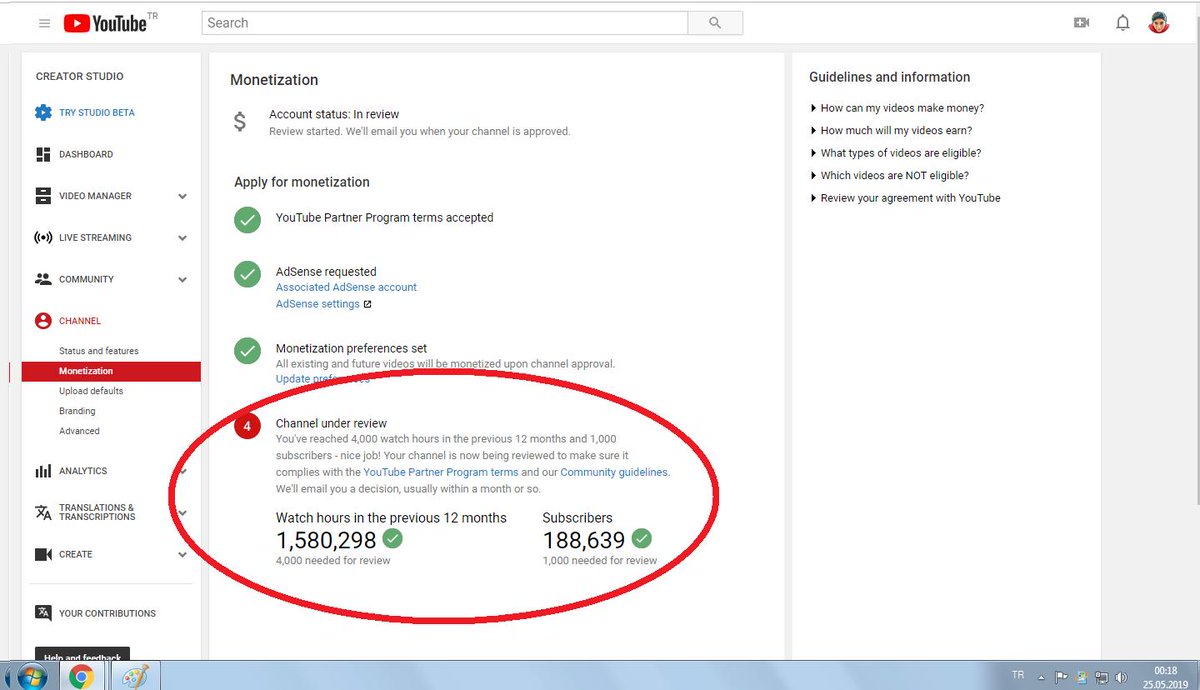Screen dimensions: 1200x690
Task: Click the 'CREATOR STUDIO' heading
Action: pos(80,76)
